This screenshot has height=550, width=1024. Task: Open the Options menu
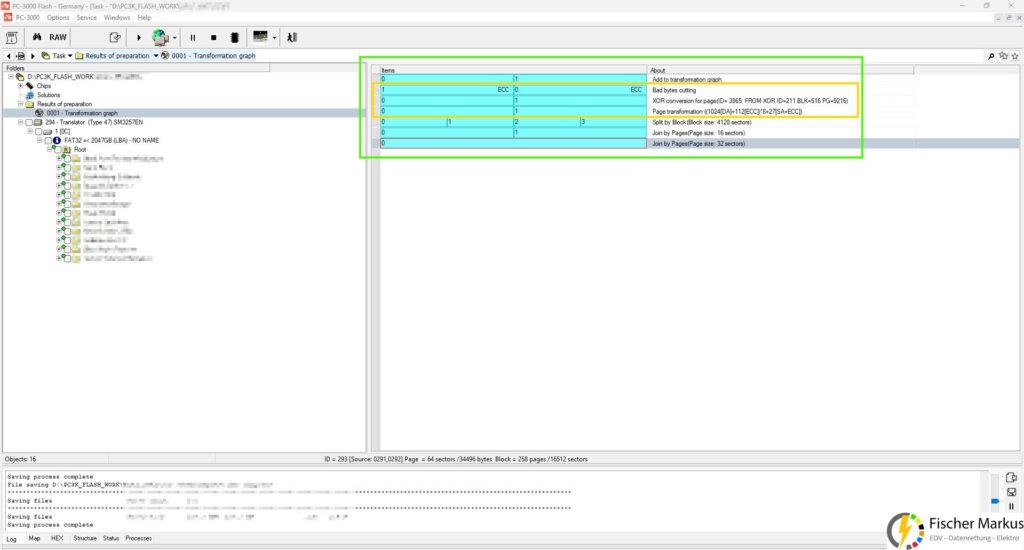point(58,17)
